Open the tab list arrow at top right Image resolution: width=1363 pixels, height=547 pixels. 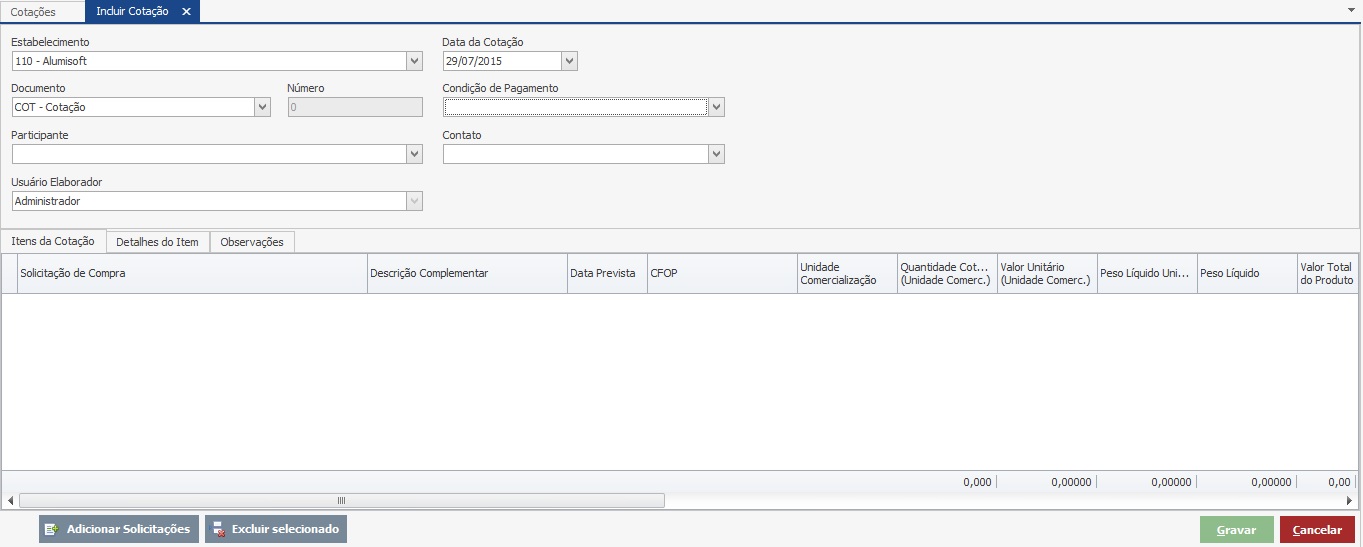tap(1352, 8)
